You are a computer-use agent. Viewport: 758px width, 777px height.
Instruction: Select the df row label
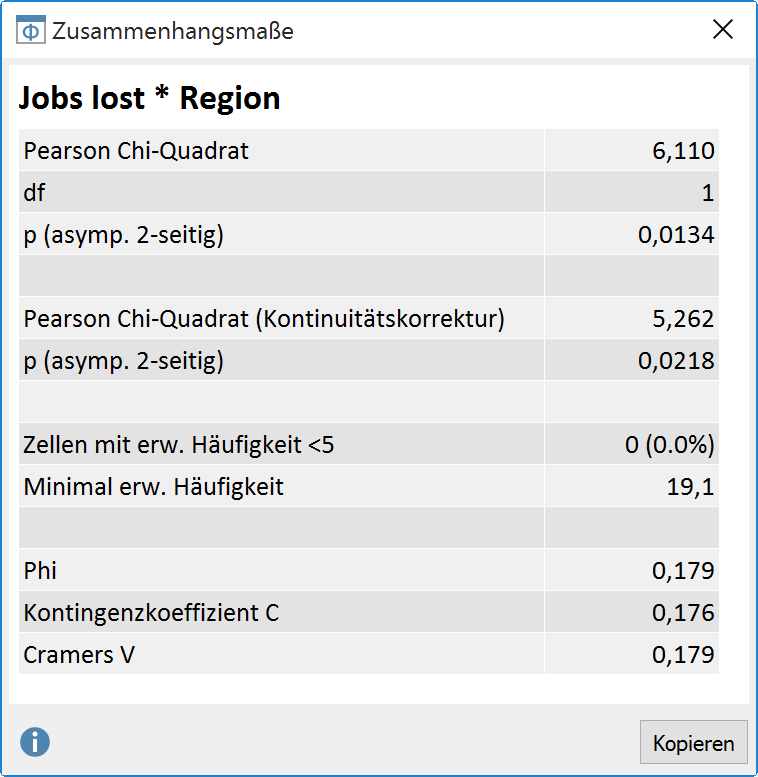pos(35,193)
